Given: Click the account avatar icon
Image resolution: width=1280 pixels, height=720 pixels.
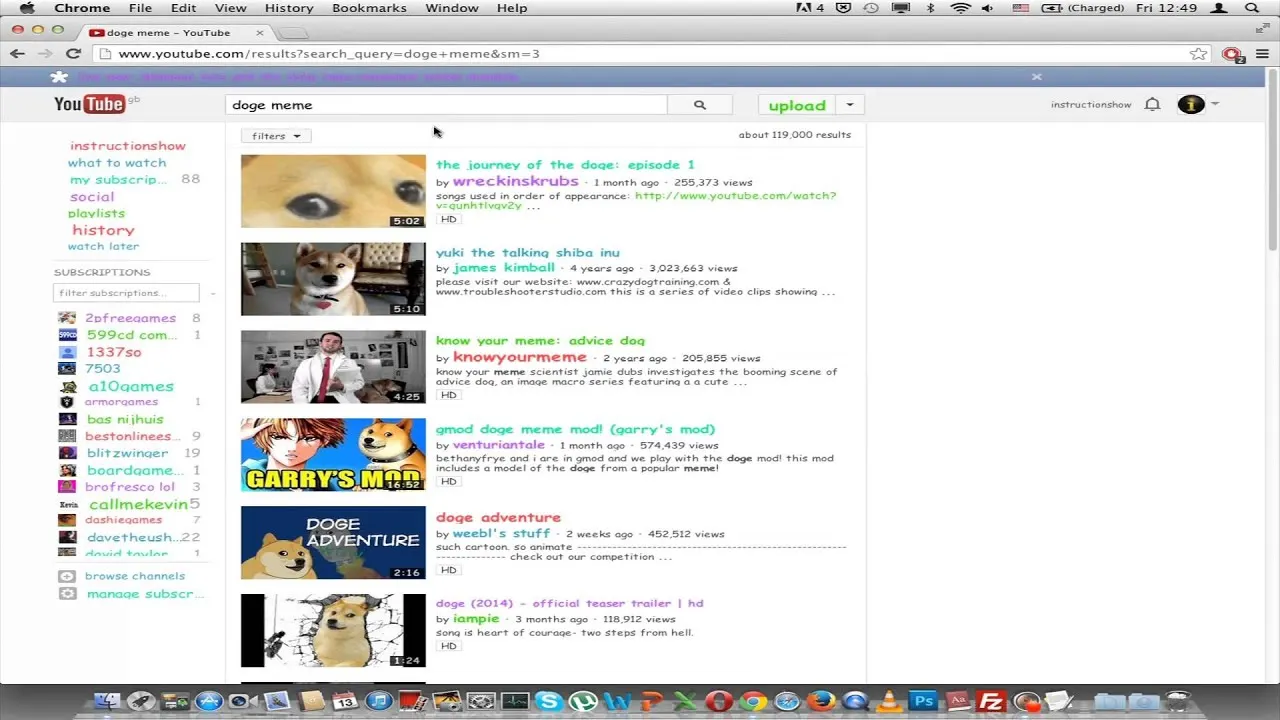Looking at the screenshot, I should [x=1190, y=104].
